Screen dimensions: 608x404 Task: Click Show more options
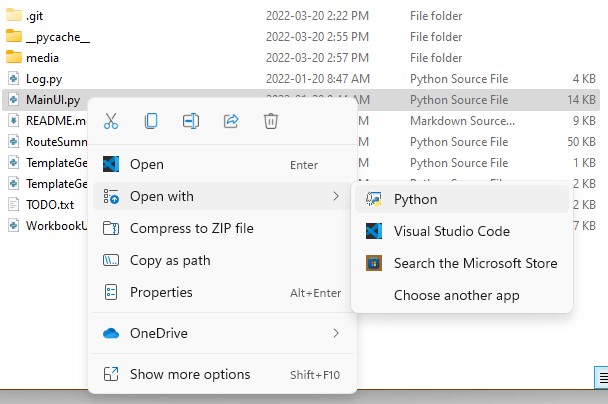(190, 374)
